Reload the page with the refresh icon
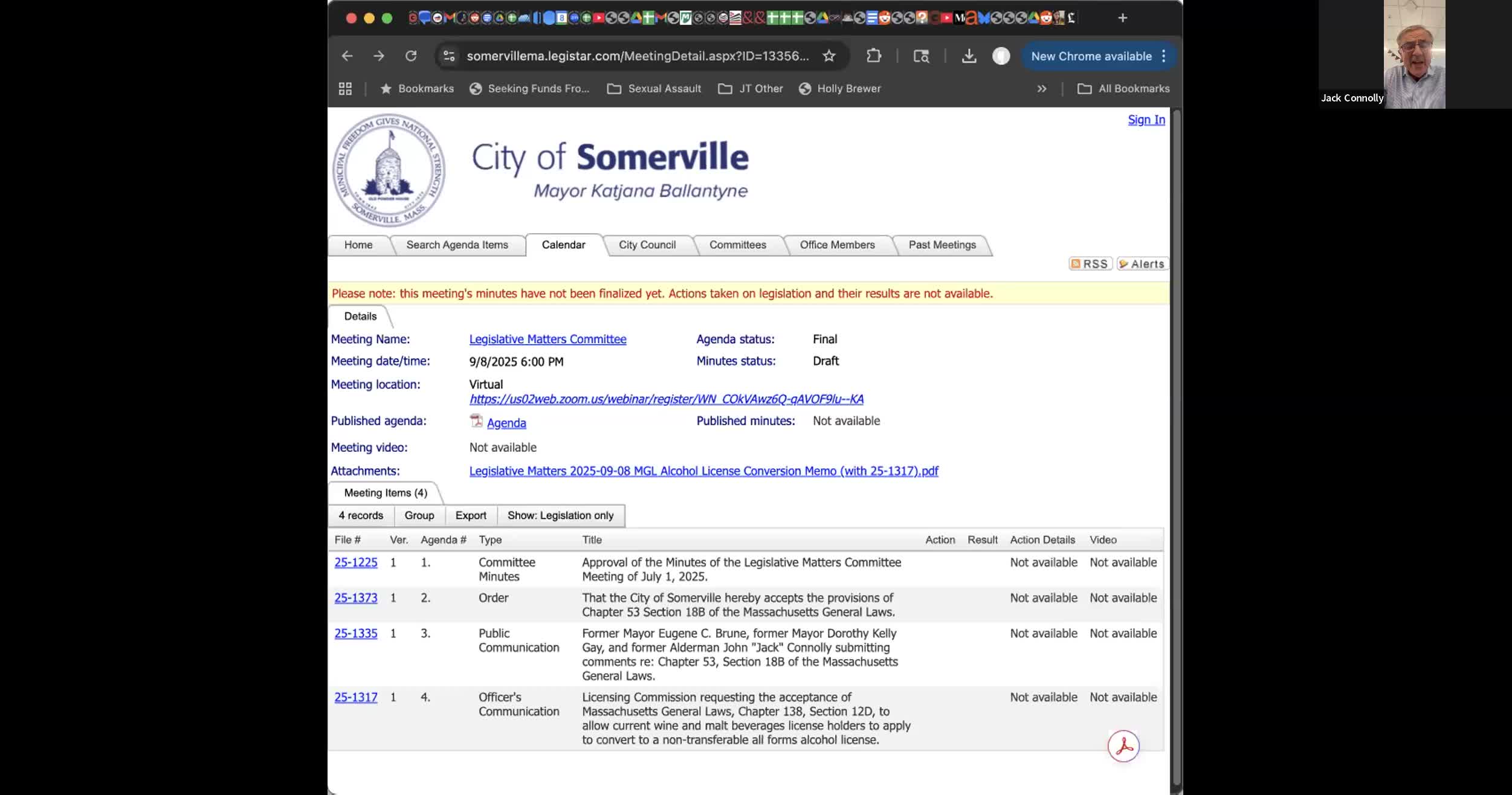 (411, 56)
